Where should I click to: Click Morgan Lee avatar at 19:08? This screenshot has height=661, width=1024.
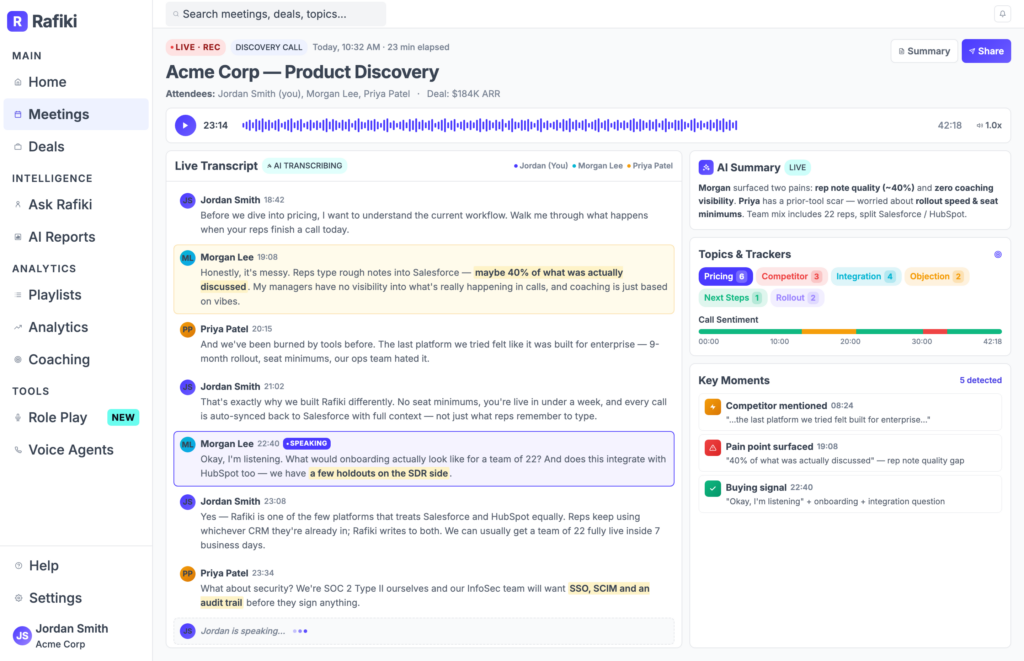[x=187, y=258]
